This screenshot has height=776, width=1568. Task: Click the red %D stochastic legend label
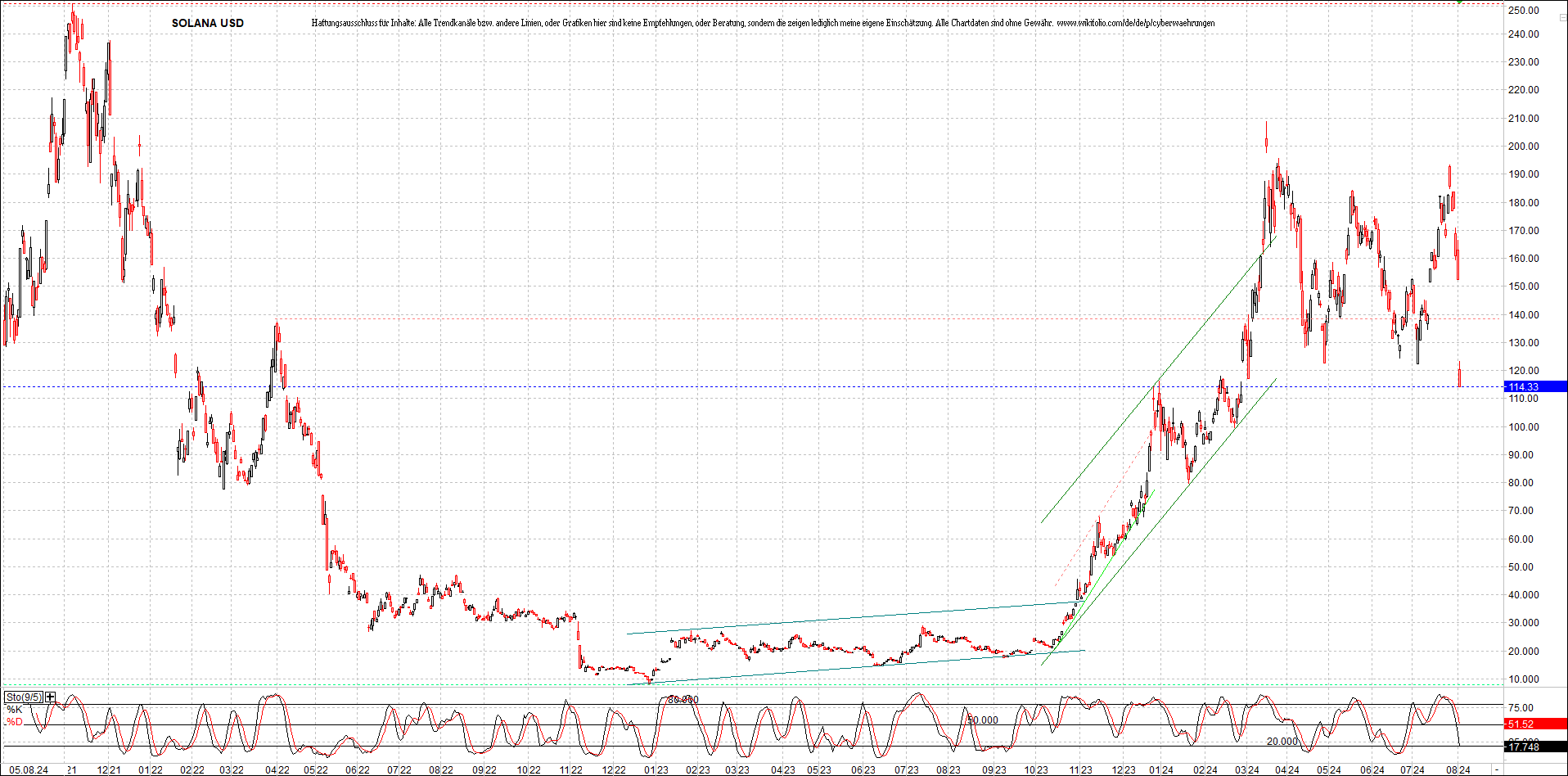click(15, 722)
